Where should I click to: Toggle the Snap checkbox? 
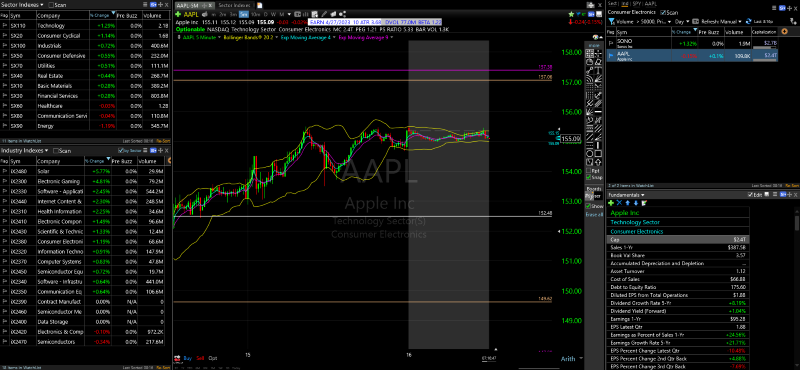tap(588, 177)
